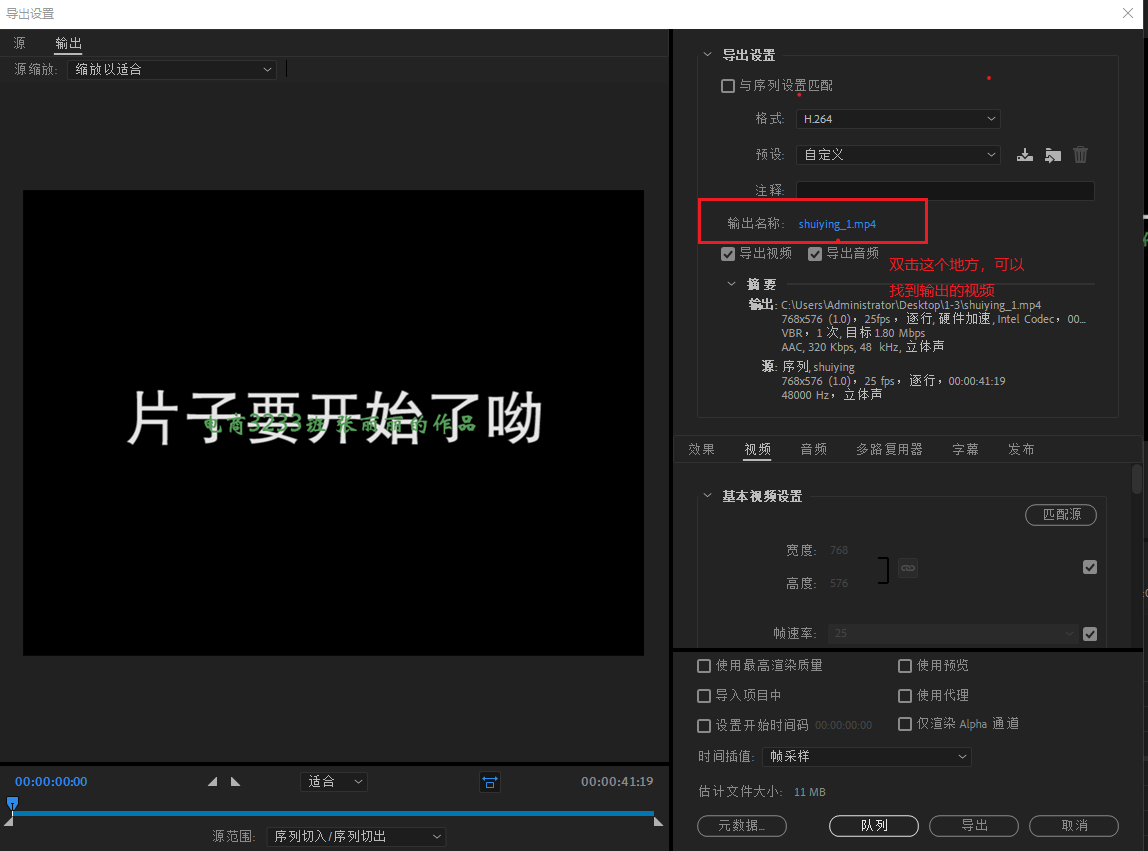The height and width of the screenshot is (851, 1148).
Task: Open the 源范围 dropdown
Action: (356, 836)
